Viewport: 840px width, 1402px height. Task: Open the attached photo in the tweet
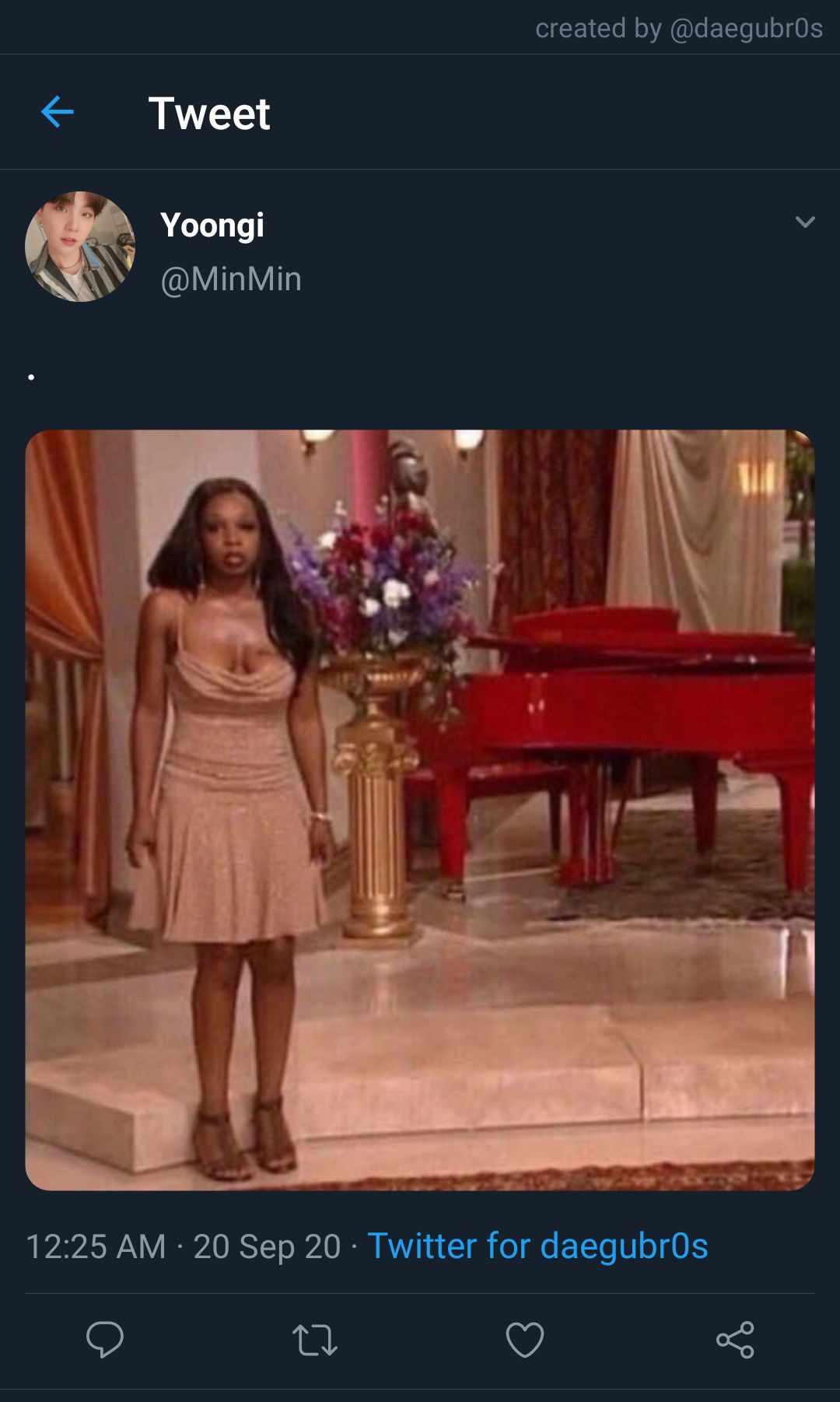point(420,810)
